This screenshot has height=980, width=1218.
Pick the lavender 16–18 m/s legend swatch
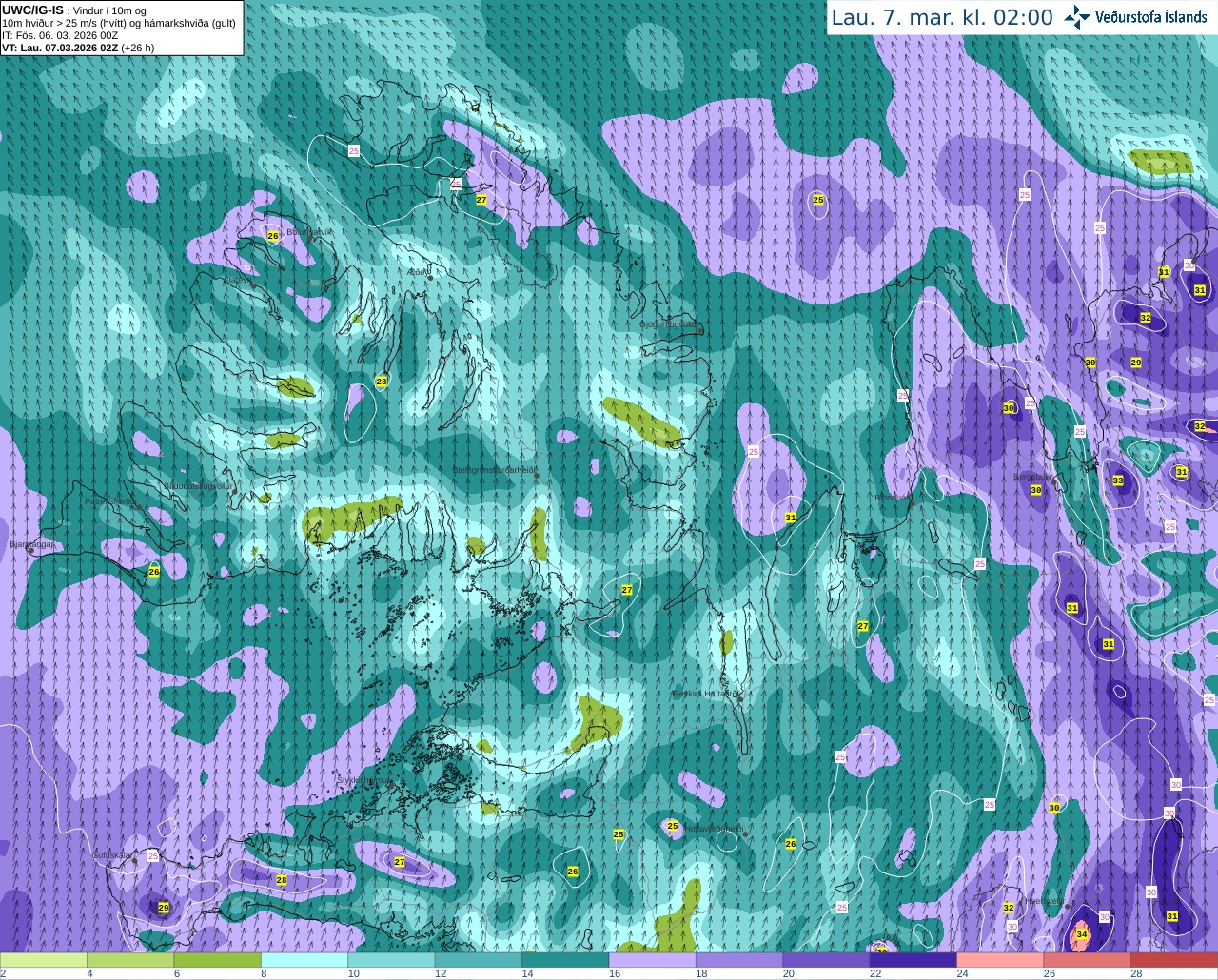(652, 960)
